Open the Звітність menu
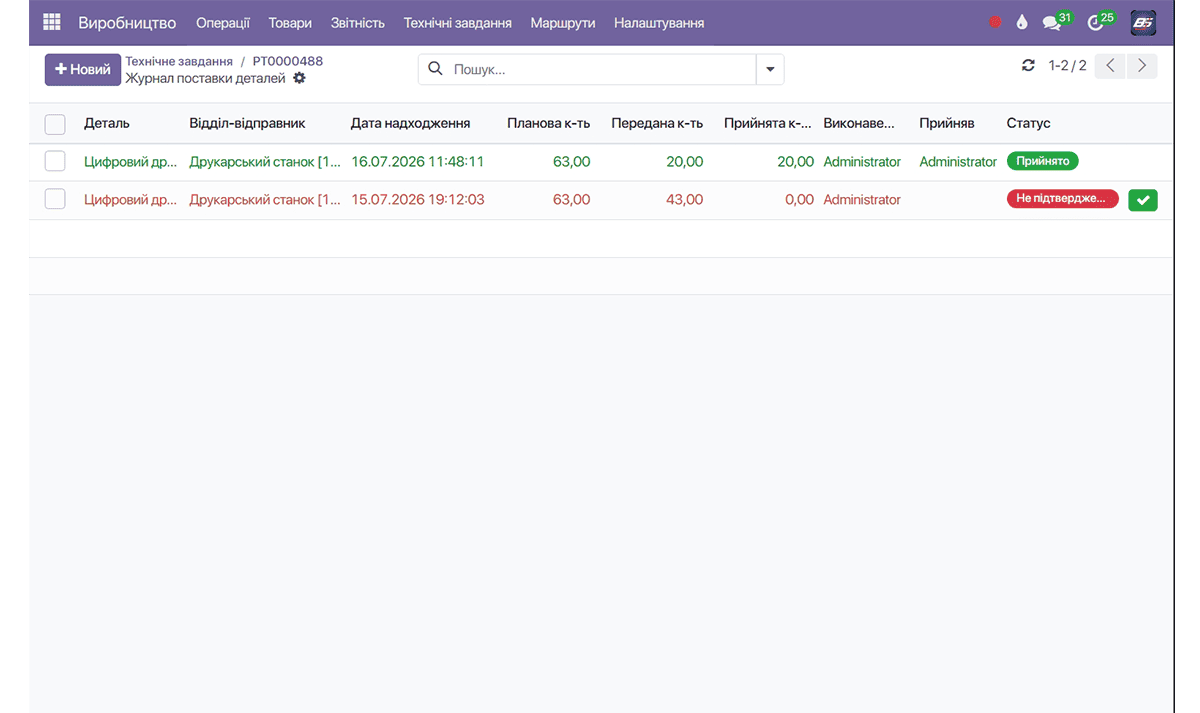Screen dimensions: 1200x713 coord(358,23)
